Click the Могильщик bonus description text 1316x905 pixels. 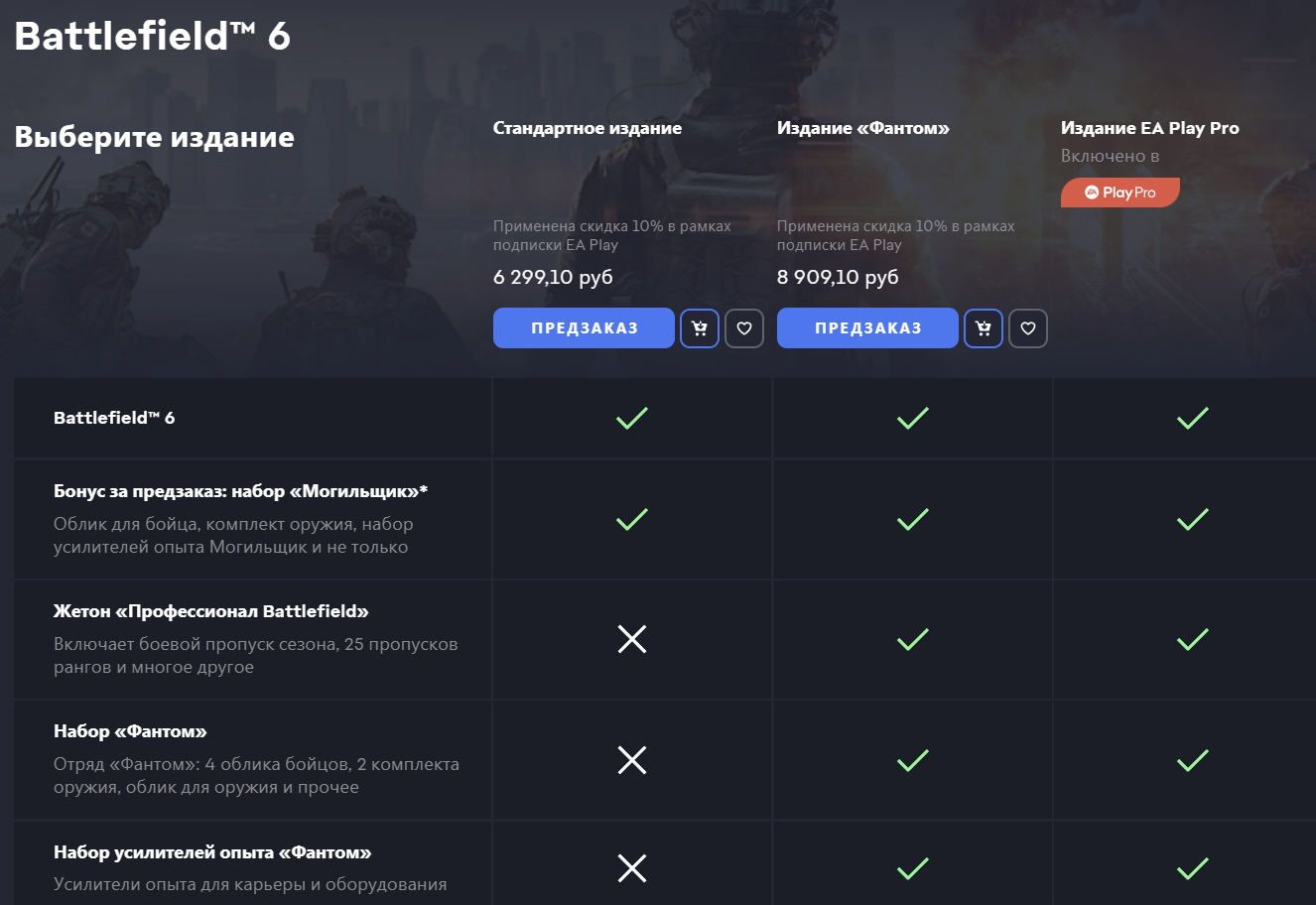(x=233, y=536)
